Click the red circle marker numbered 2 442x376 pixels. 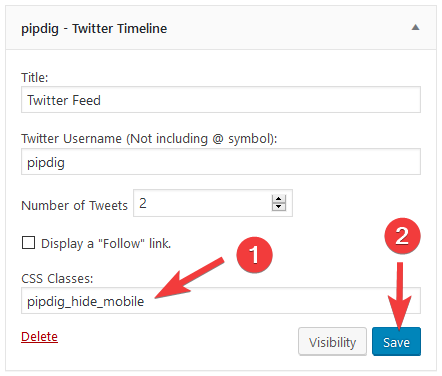pyautogui.click(x=402, y=236)
